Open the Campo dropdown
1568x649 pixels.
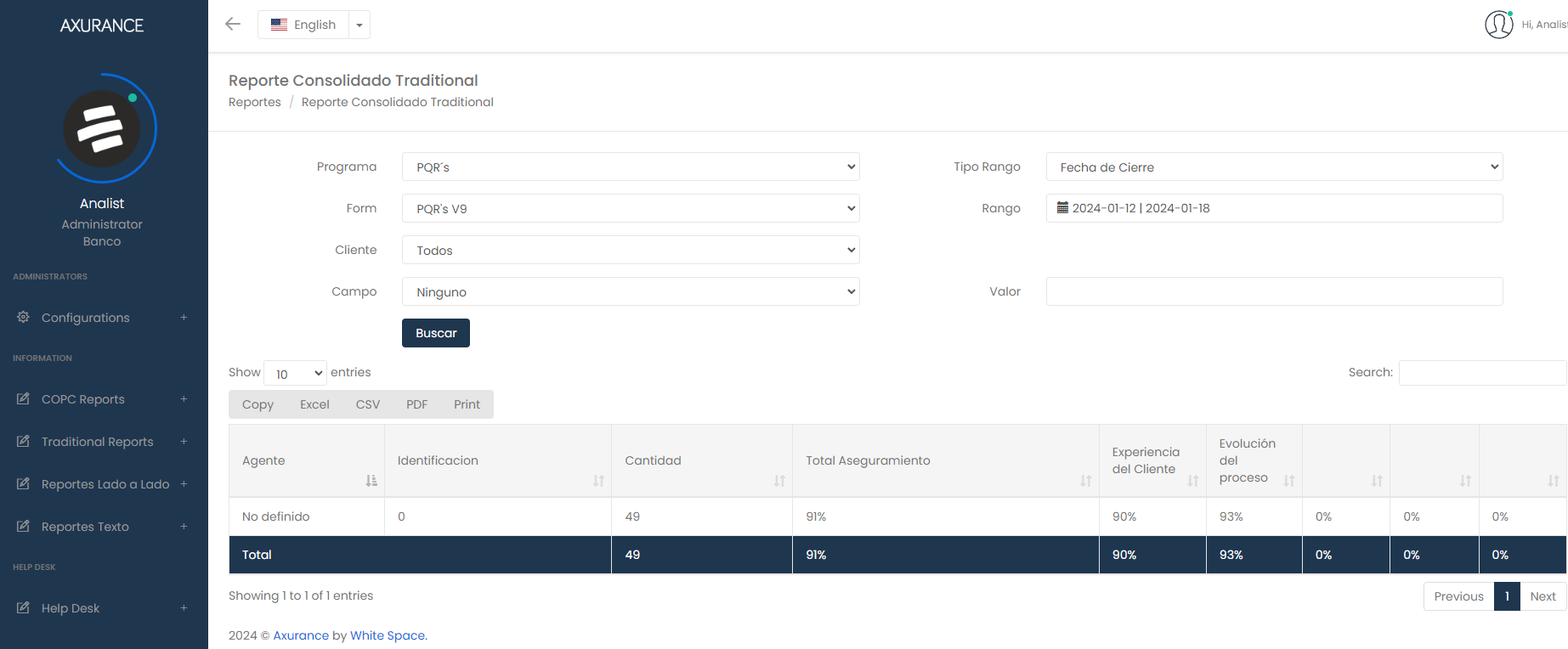(631, 291)
